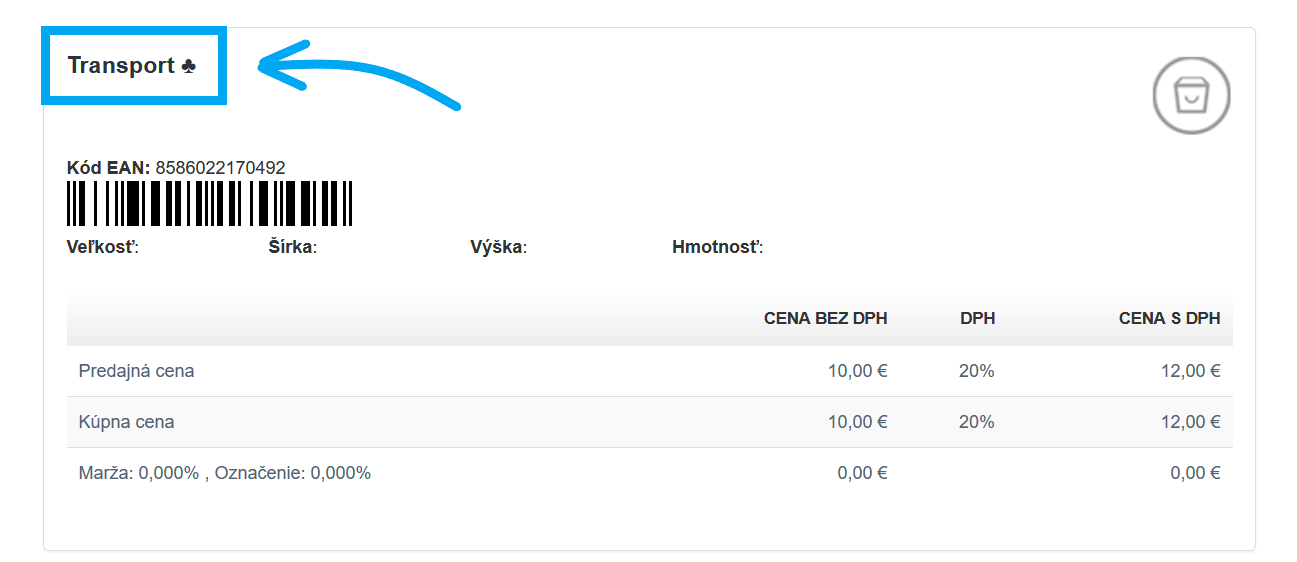
Task: Click the 10,00 € value in Predajná cena row
Action: pos(857,371)
